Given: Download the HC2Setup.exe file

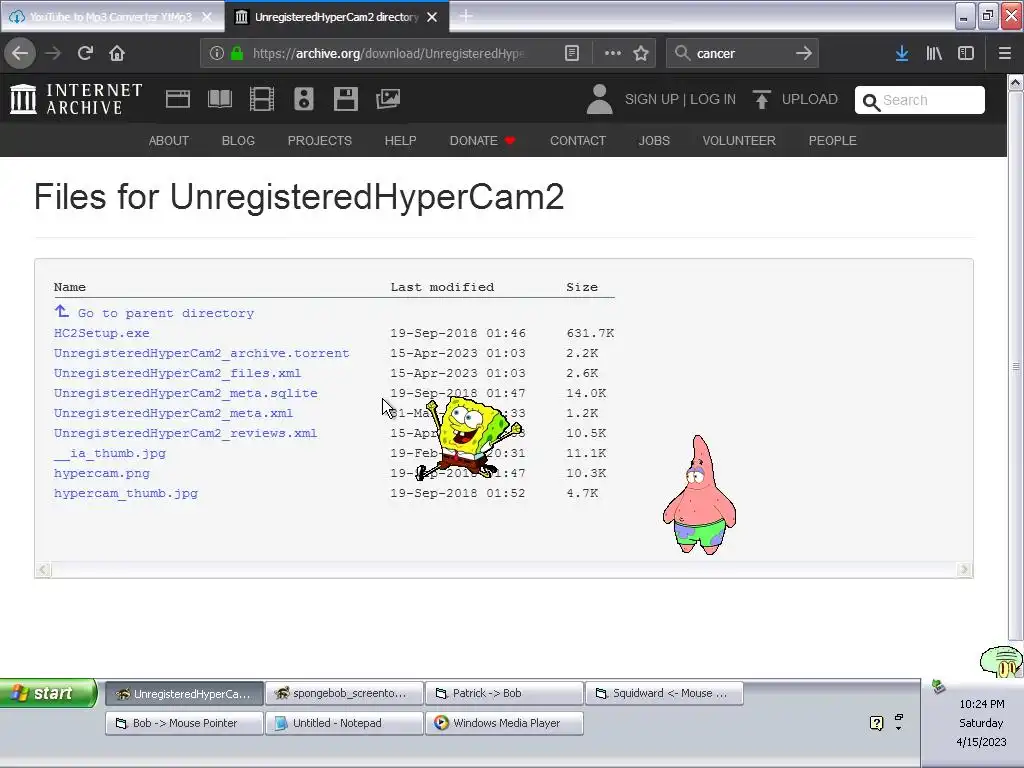Looking at the screenshot, I should point(101,333).
